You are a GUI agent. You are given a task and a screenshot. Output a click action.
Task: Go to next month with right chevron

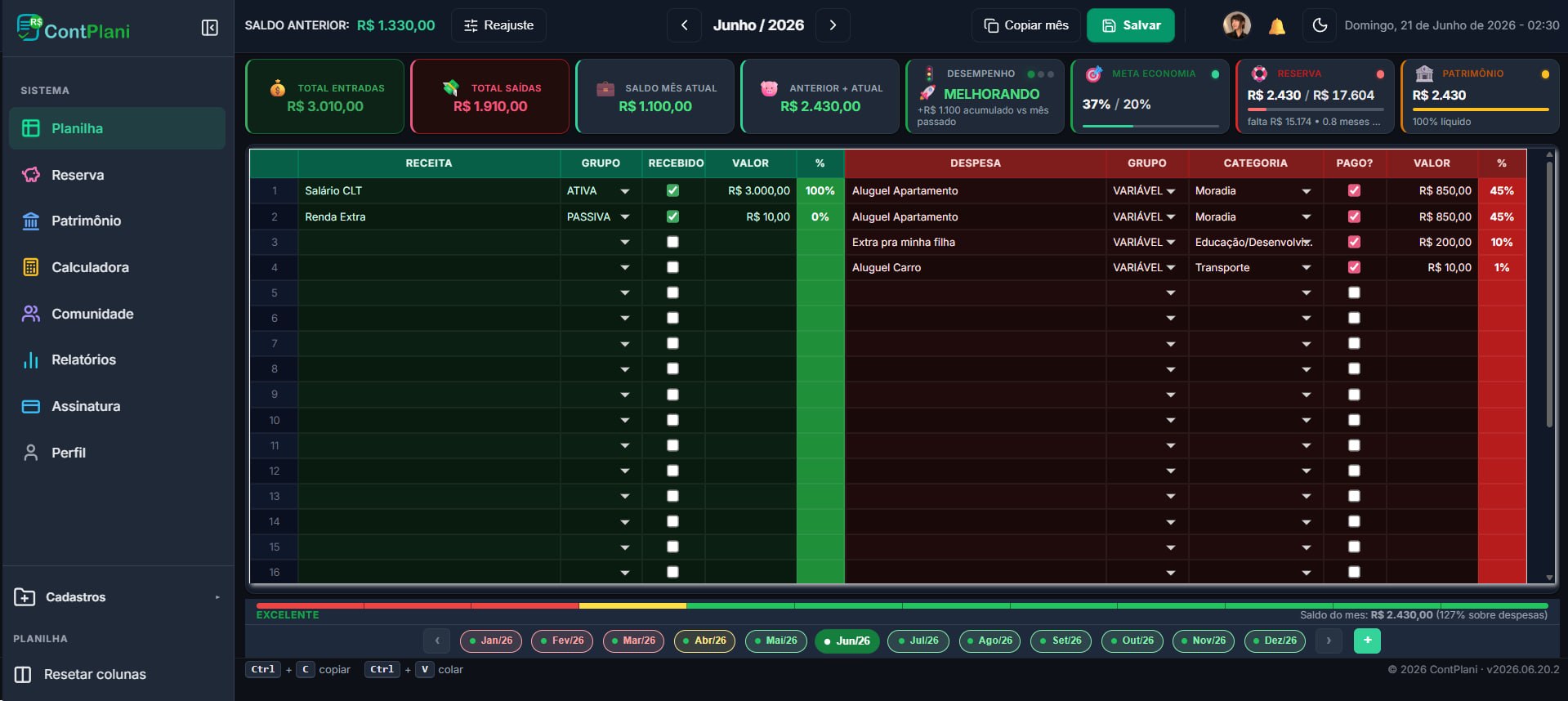point(833,25)
